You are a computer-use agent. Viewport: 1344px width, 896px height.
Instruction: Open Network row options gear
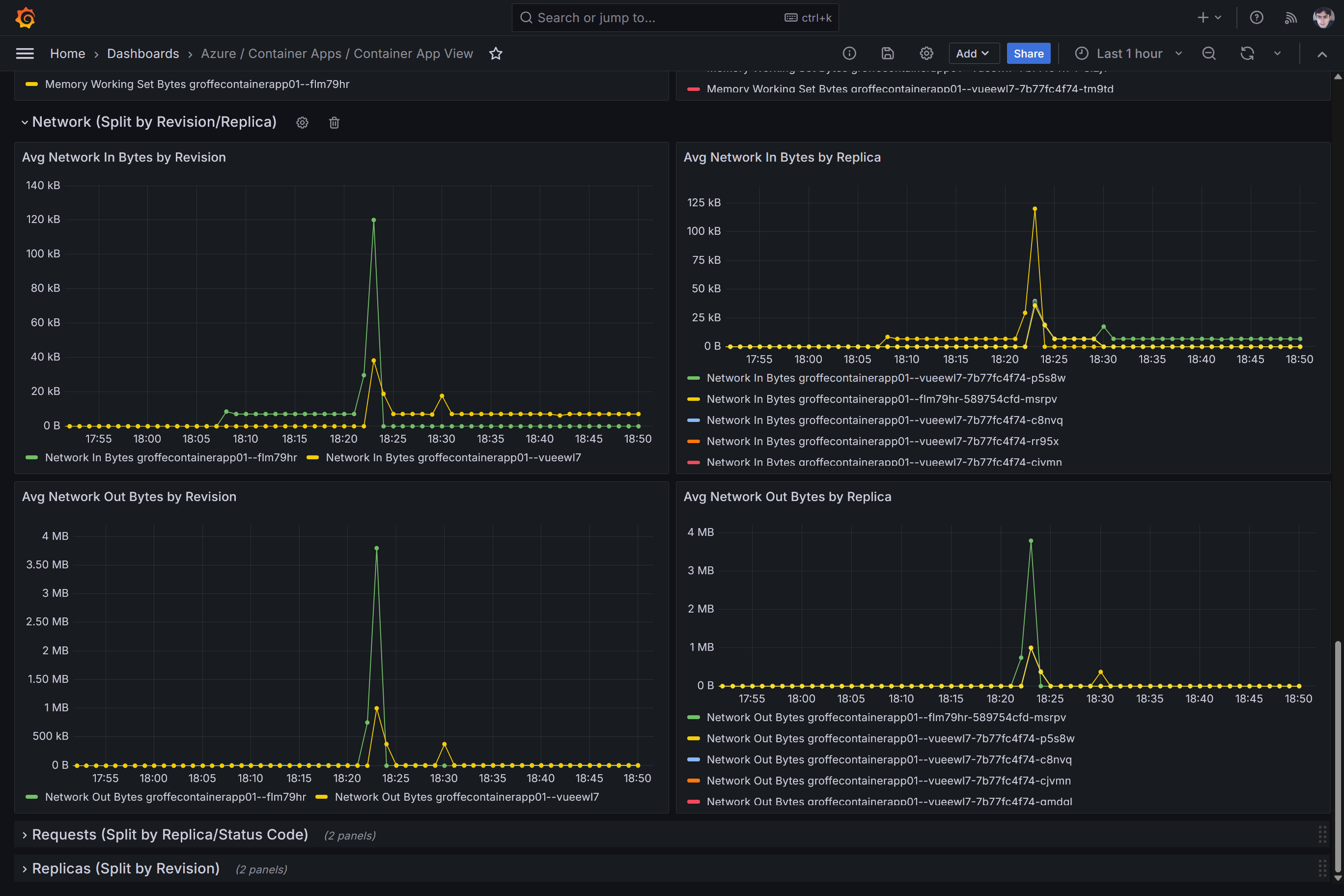click(302, 123)
